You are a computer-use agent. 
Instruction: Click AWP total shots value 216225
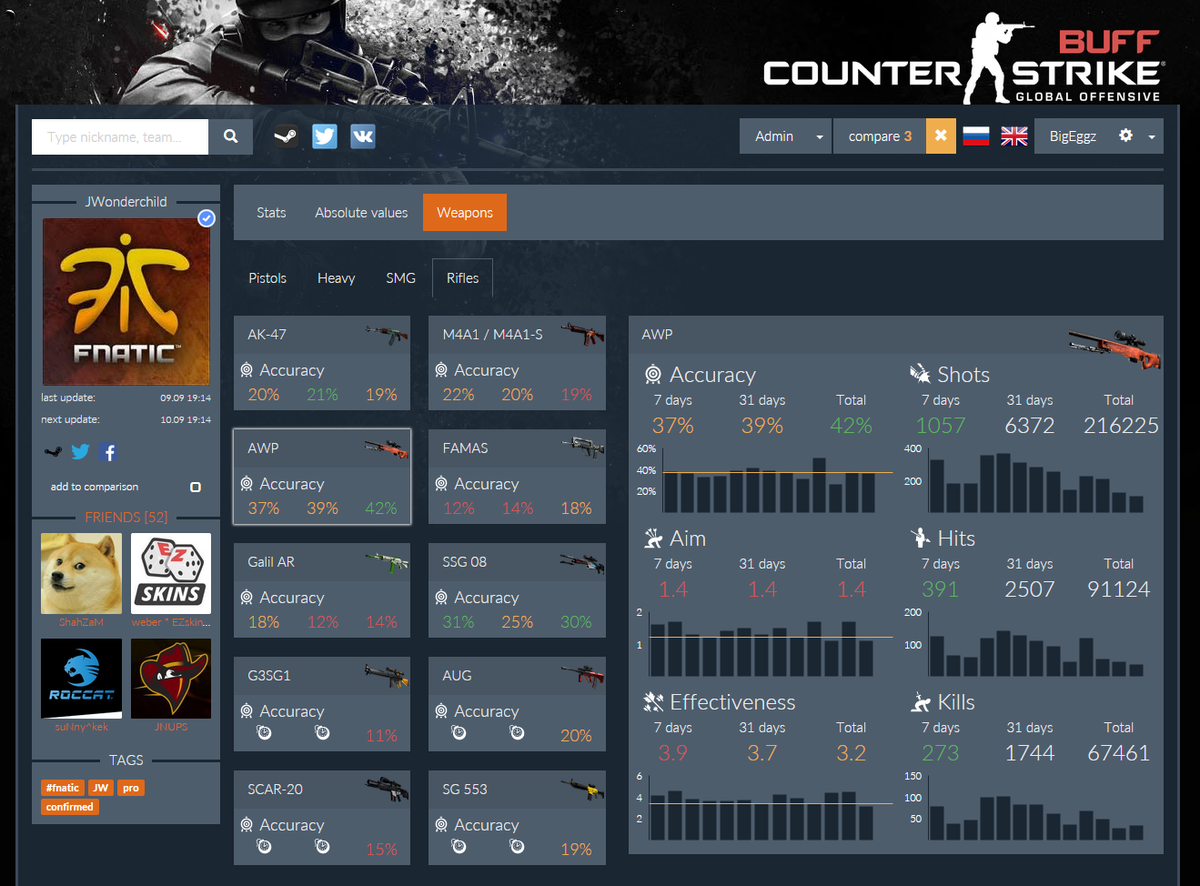pyautogui.click(x=1121, y=425)
